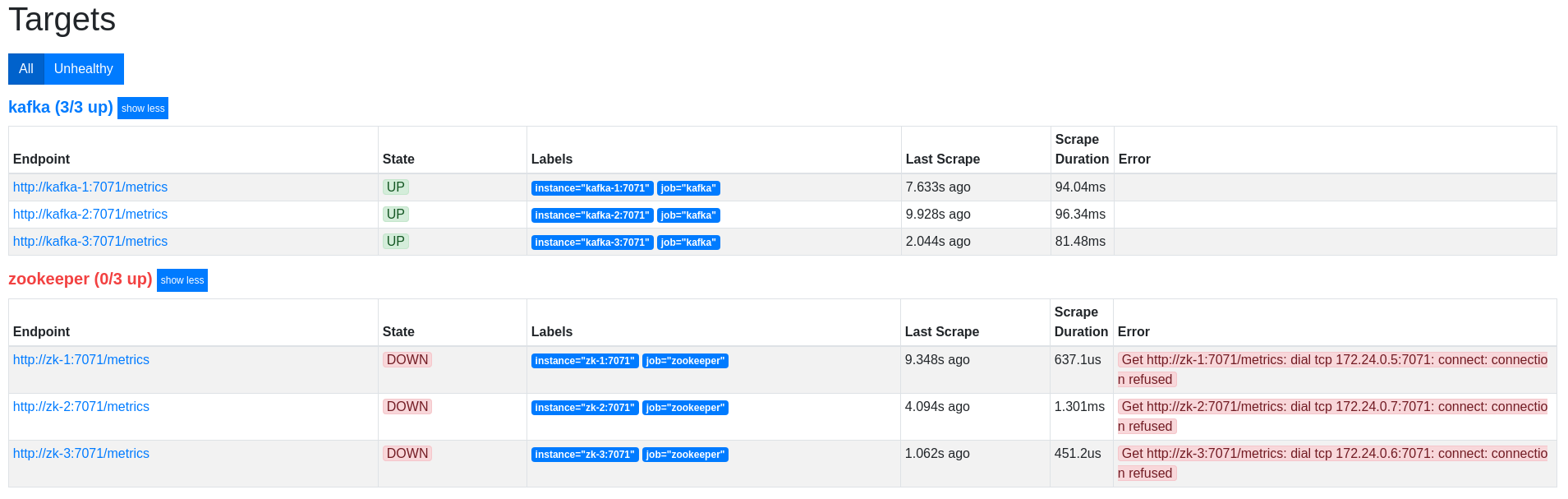The height and width of the screenshot is (499, 1568).
Task: Collapse zookeeper group with show less
Action: tap(182, 280)
